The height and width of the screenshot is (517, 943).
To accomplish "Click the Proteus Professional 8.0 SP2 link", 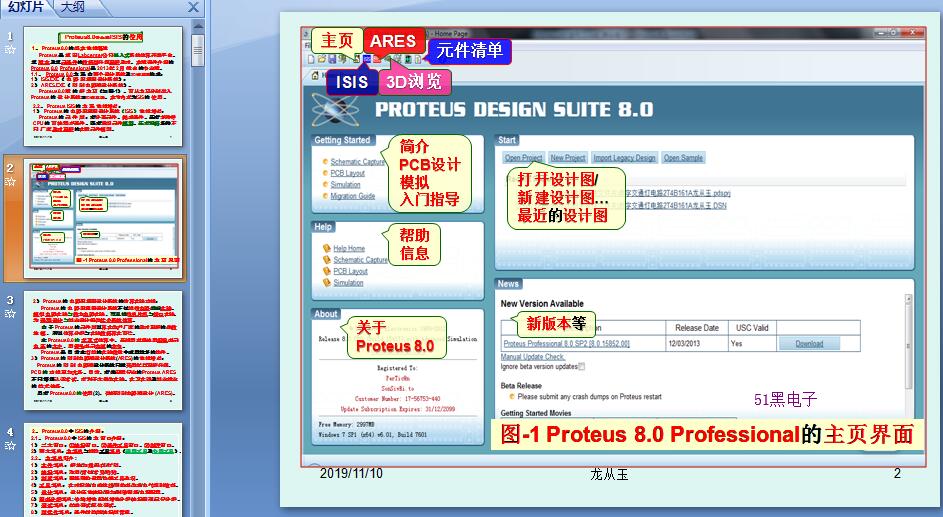I will [x=567, y=344].
